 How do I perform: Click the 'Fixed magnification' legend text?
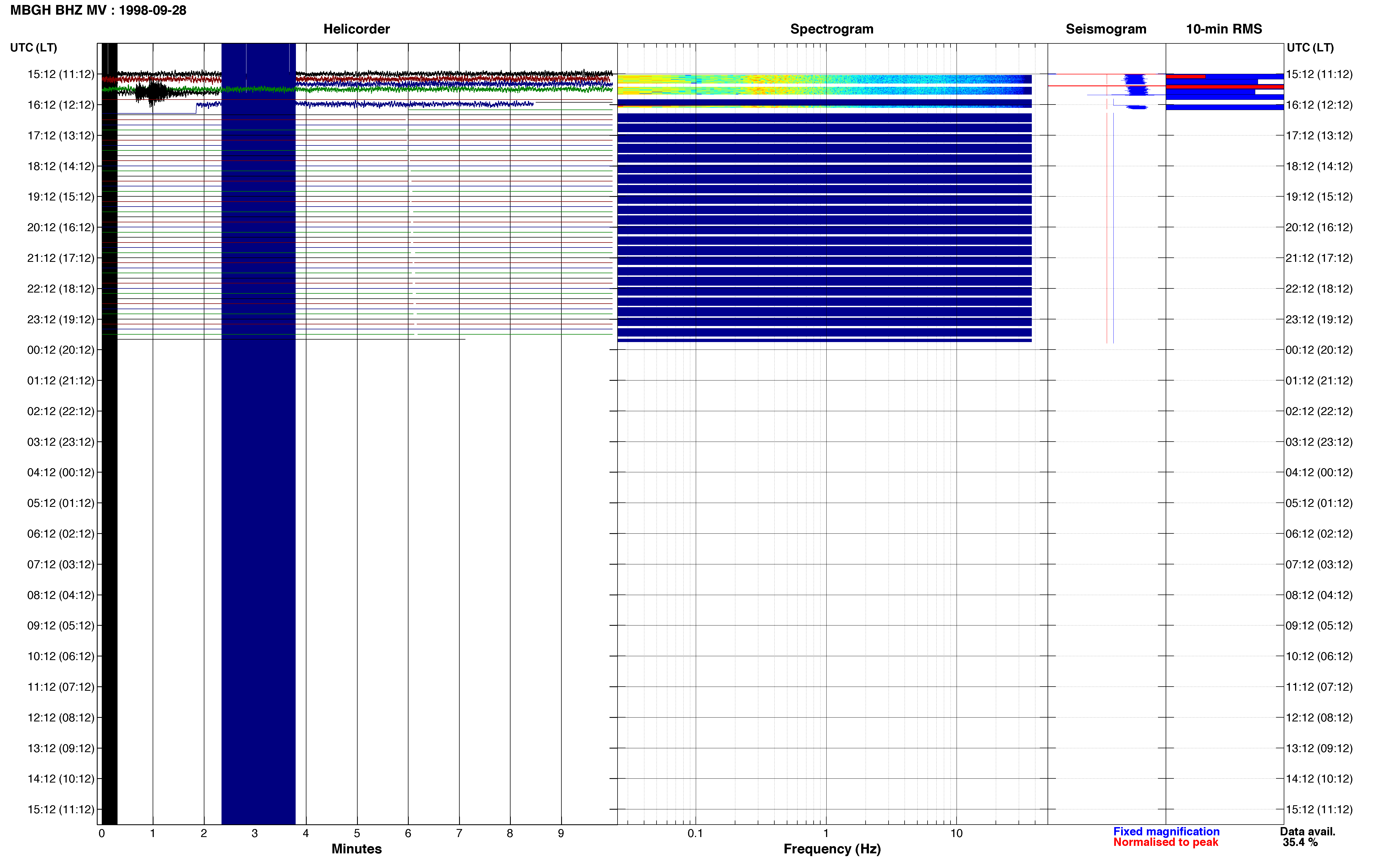click(x=1166, y=831)
